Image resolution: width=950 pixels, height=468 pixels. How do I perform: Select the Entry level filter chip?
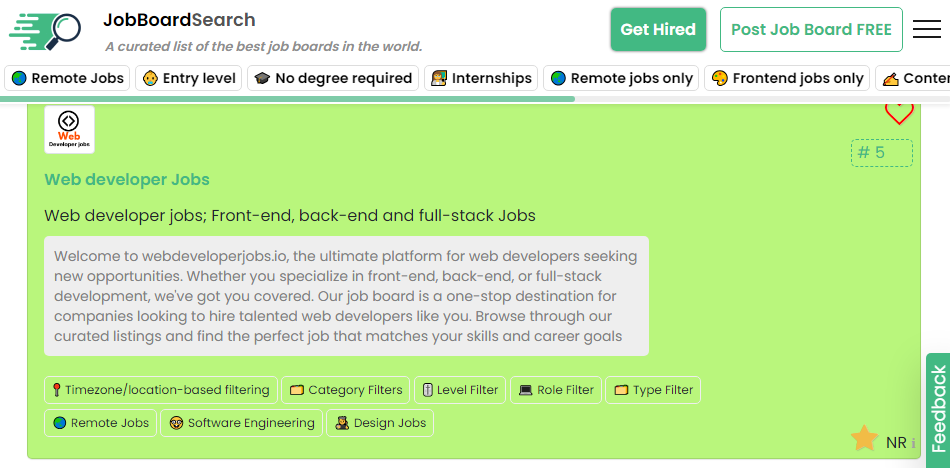click(x=189, y=78)
